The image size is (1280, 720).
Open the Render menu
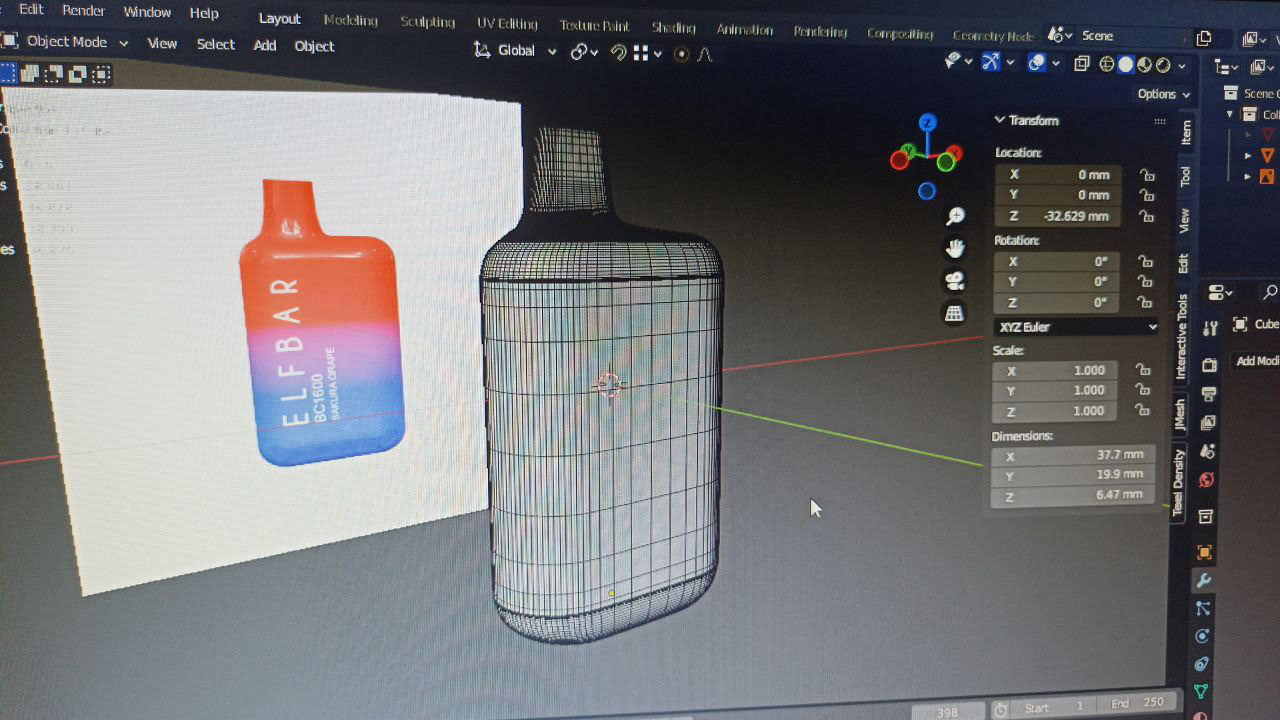(84, 11)
